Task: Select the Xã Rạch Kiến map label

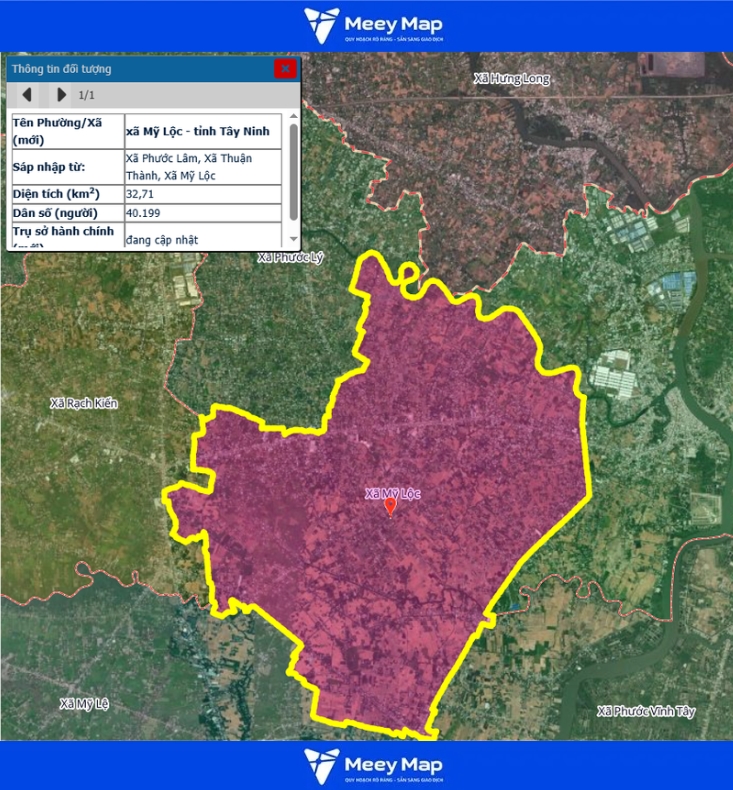Action: coord(84,403)
